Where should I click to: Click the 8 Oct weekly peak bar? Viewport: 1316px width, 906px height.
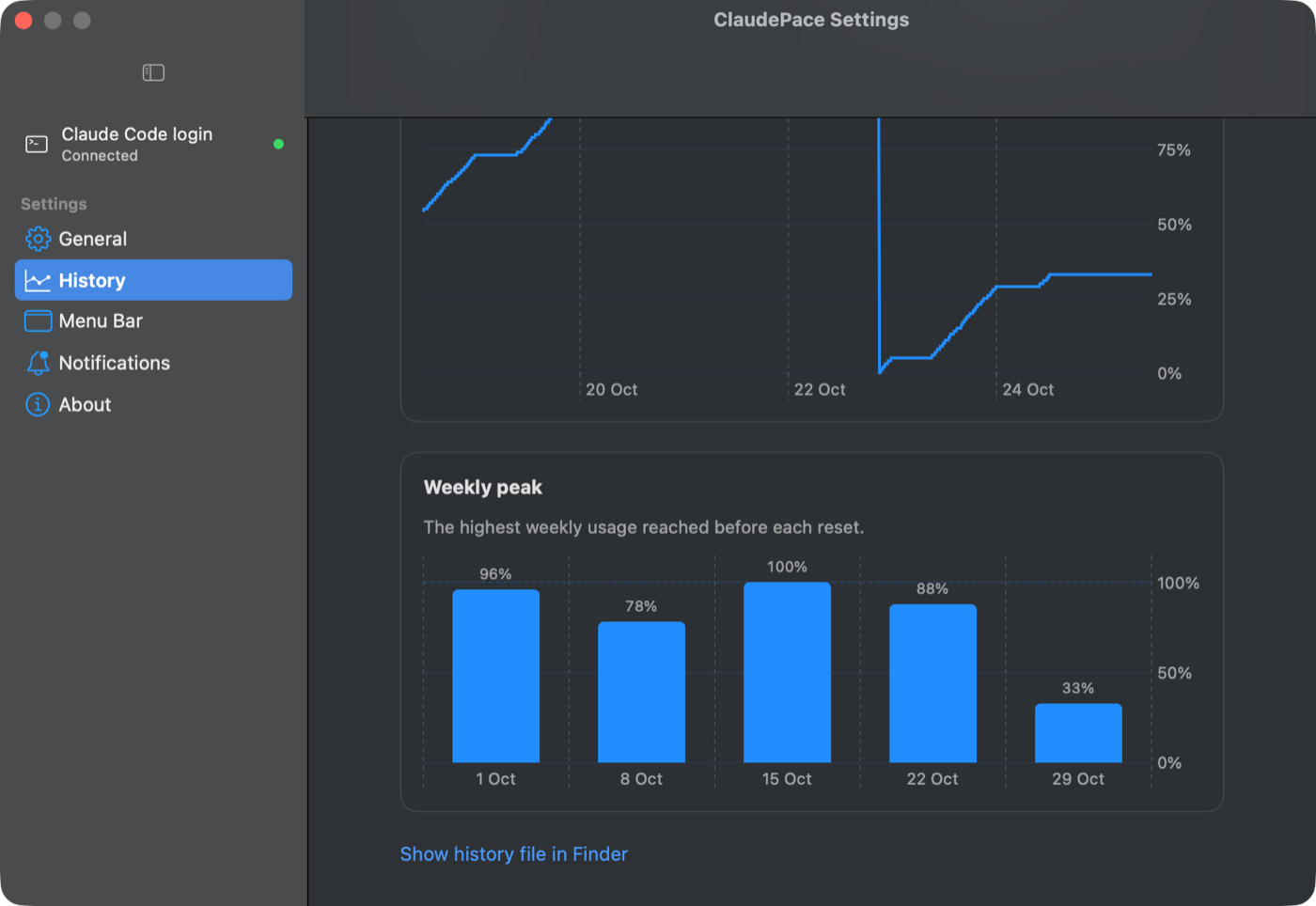pyautogui.click(x=641, y=692)
